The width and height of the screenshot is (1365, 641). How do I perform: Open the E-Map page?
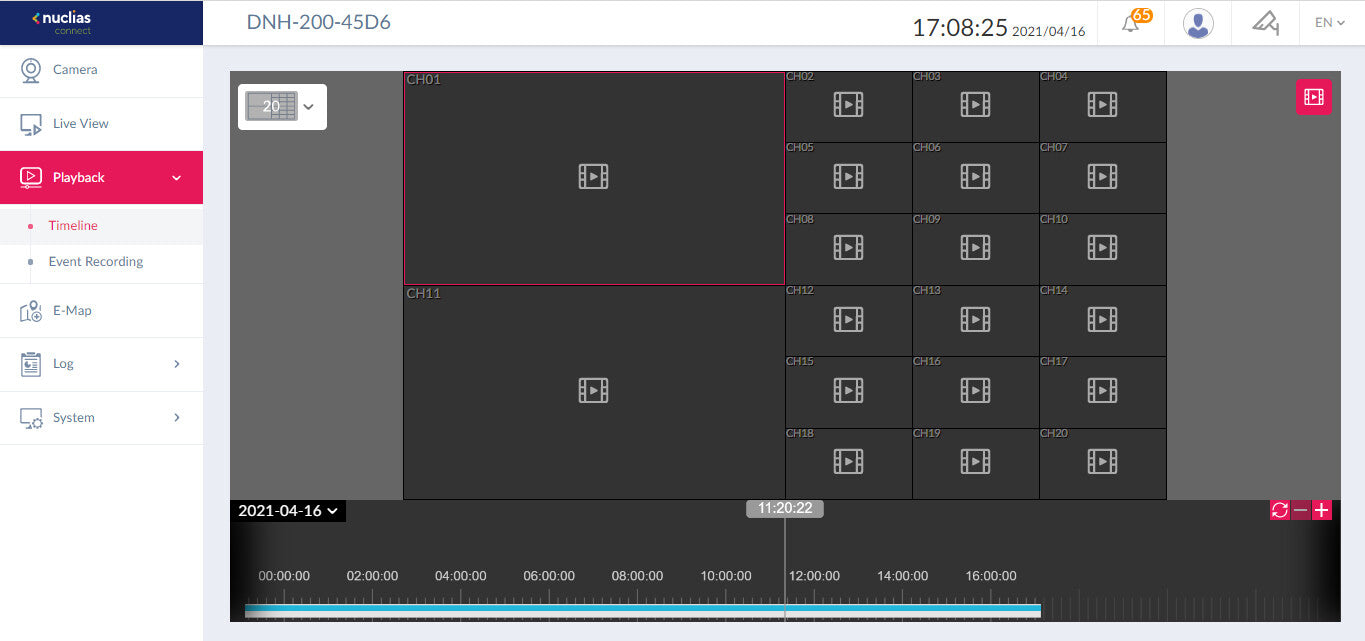pyautogui.click(x=101, y=311)
